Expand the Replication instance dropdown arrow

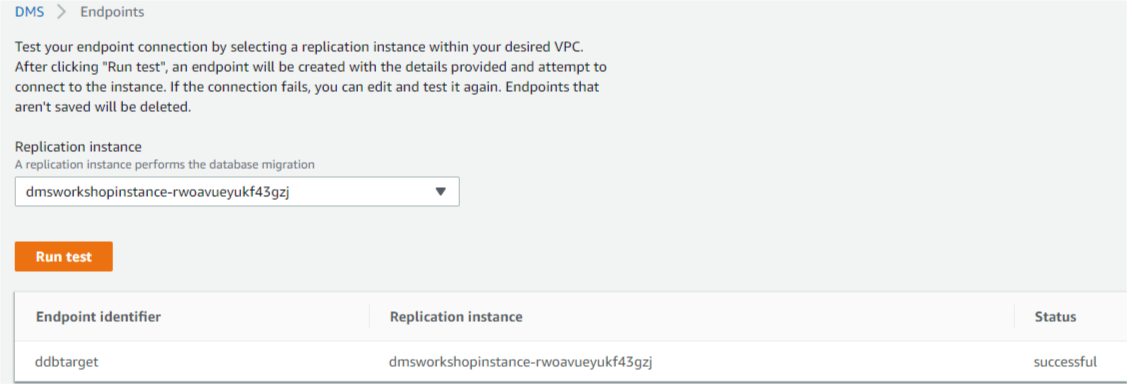click(441, 192)
